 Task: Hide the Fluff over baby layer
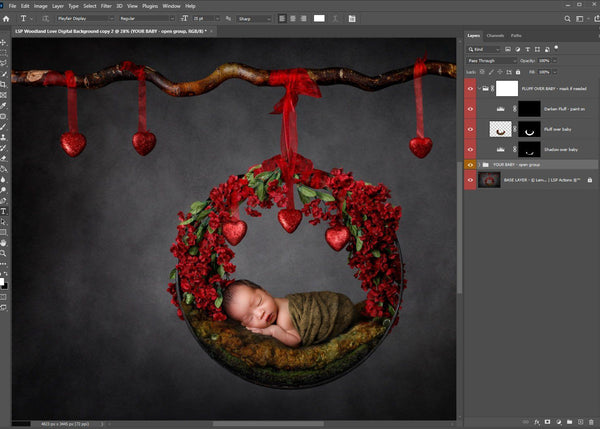point(471,129)
